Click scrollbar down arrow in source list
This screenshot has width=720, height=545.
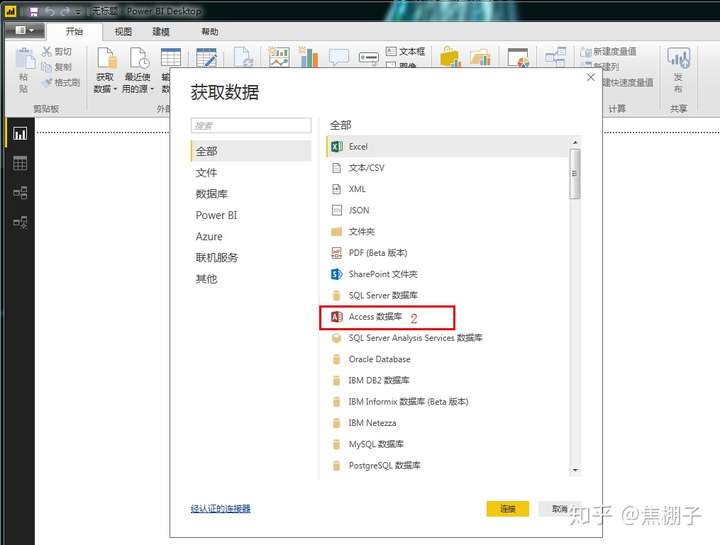[575, 471]
